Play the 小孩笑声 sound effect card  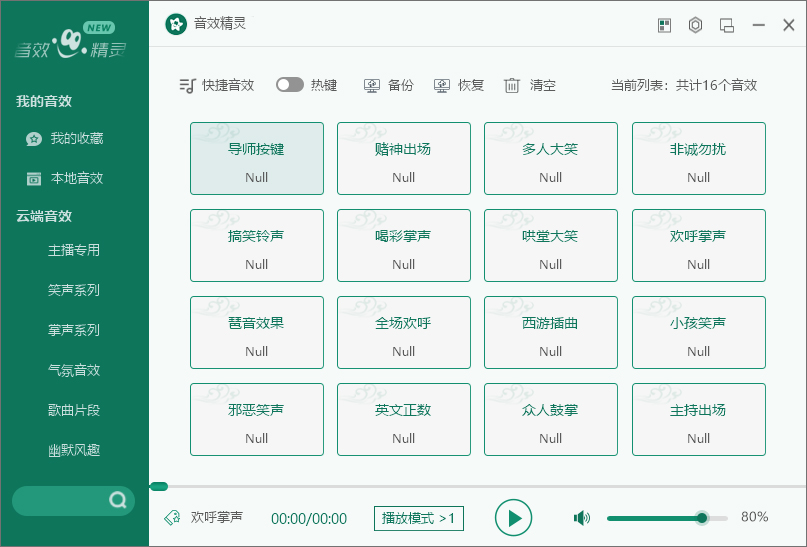pyautogui.click(x=699, y=332)
